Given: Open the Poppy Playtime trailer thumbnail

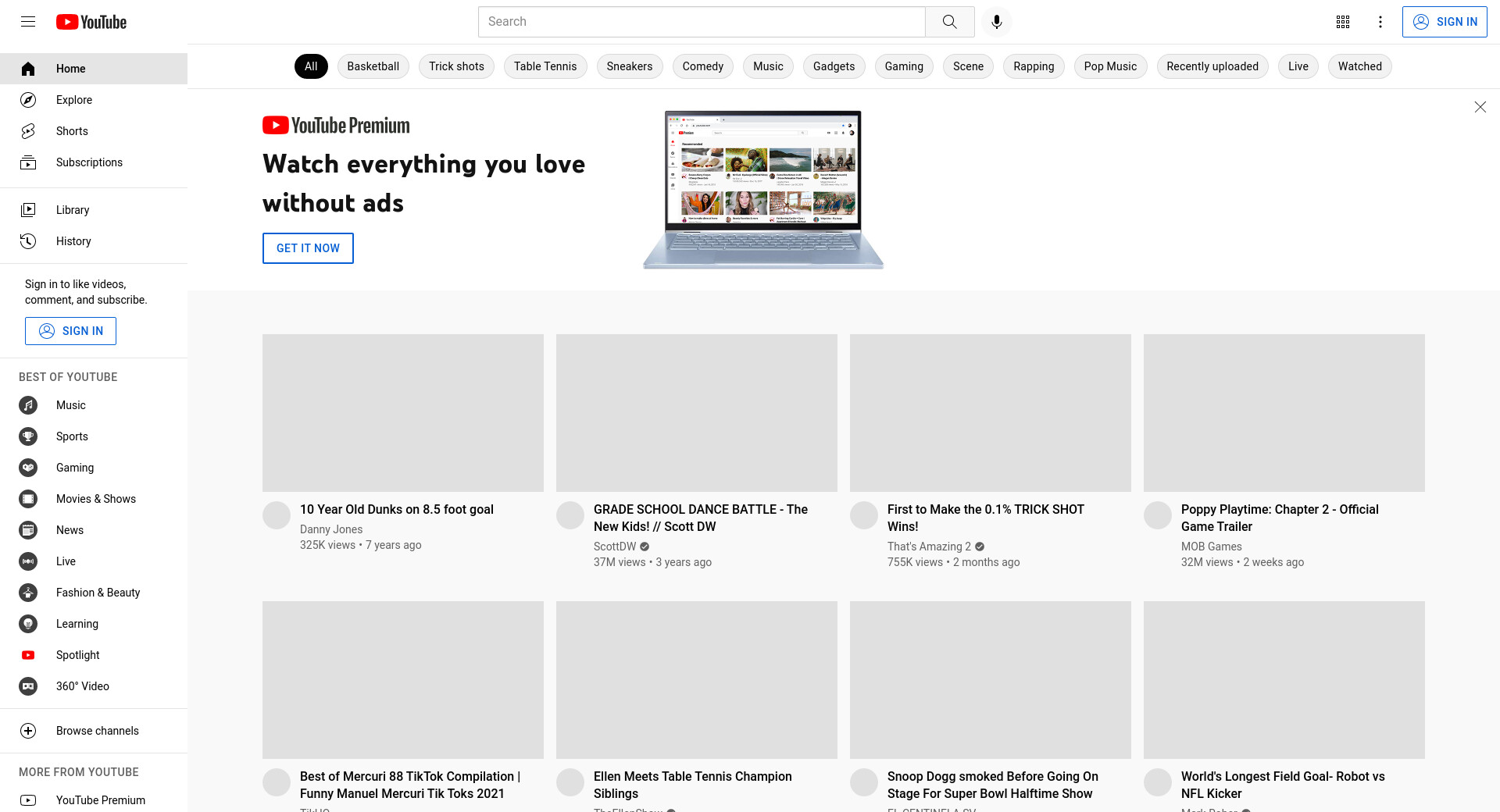Looking at the screenshot, I should [1284, 413].
